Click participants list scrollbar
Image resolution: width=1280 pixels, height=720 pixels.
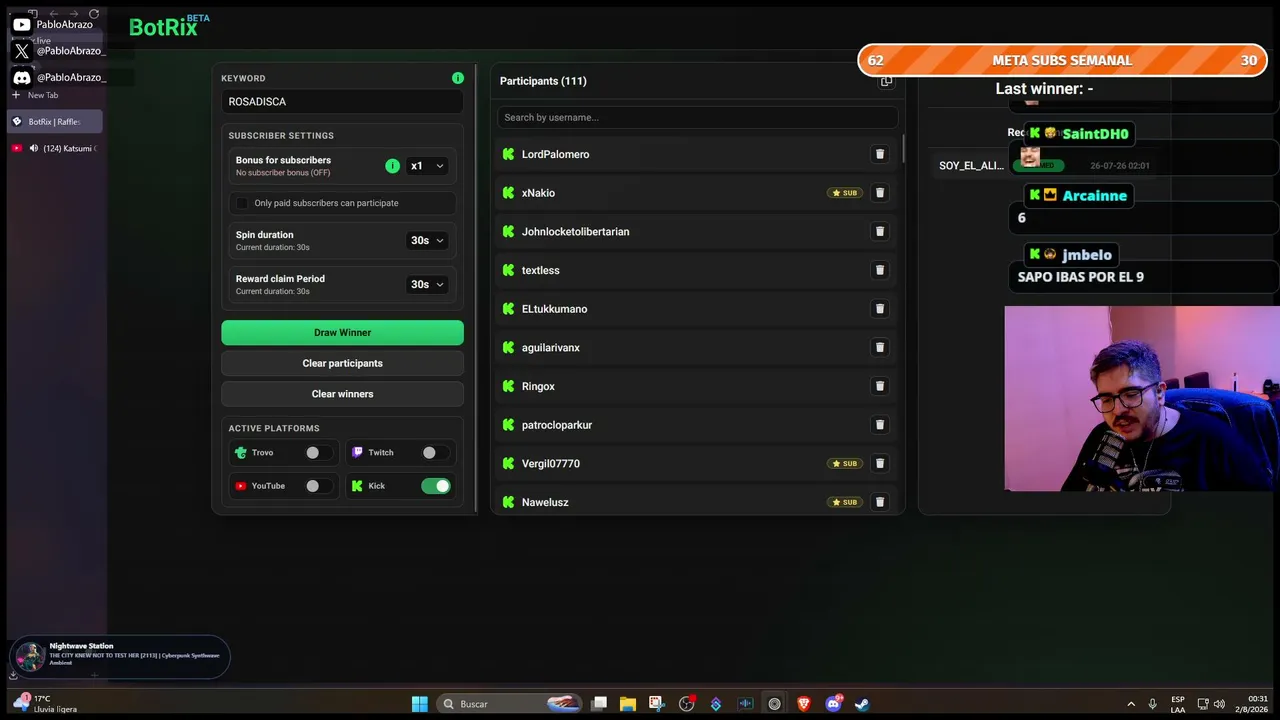[x=904, y=148]
